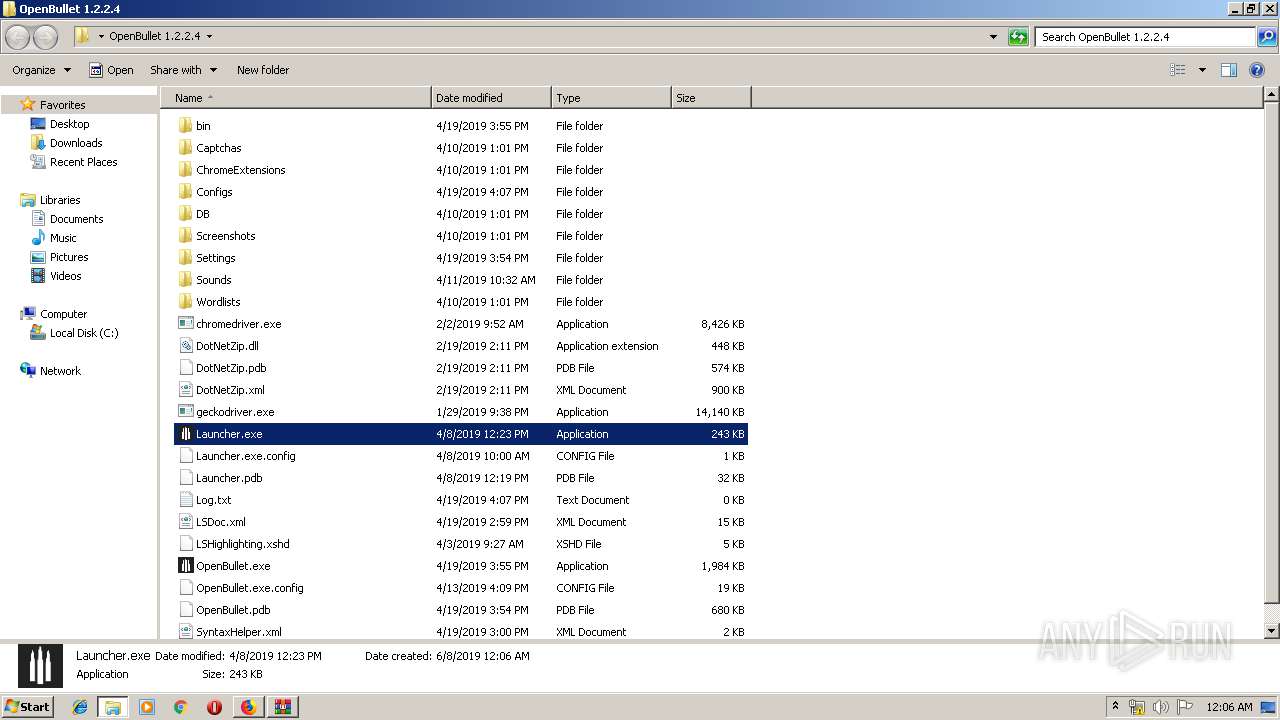Select the Configs folder icon

(x=185, y=192)
